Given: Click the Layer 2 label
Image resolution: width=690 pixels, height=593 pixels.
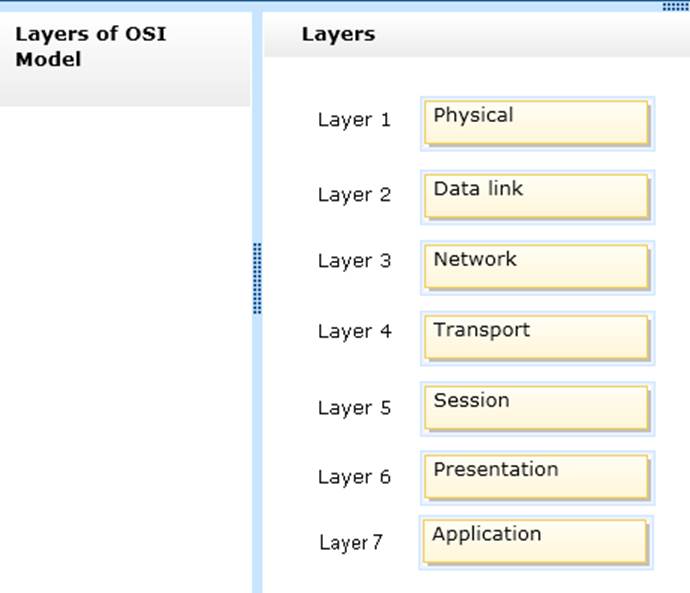Looking at the screenshot, I should (x=354, y=195).
